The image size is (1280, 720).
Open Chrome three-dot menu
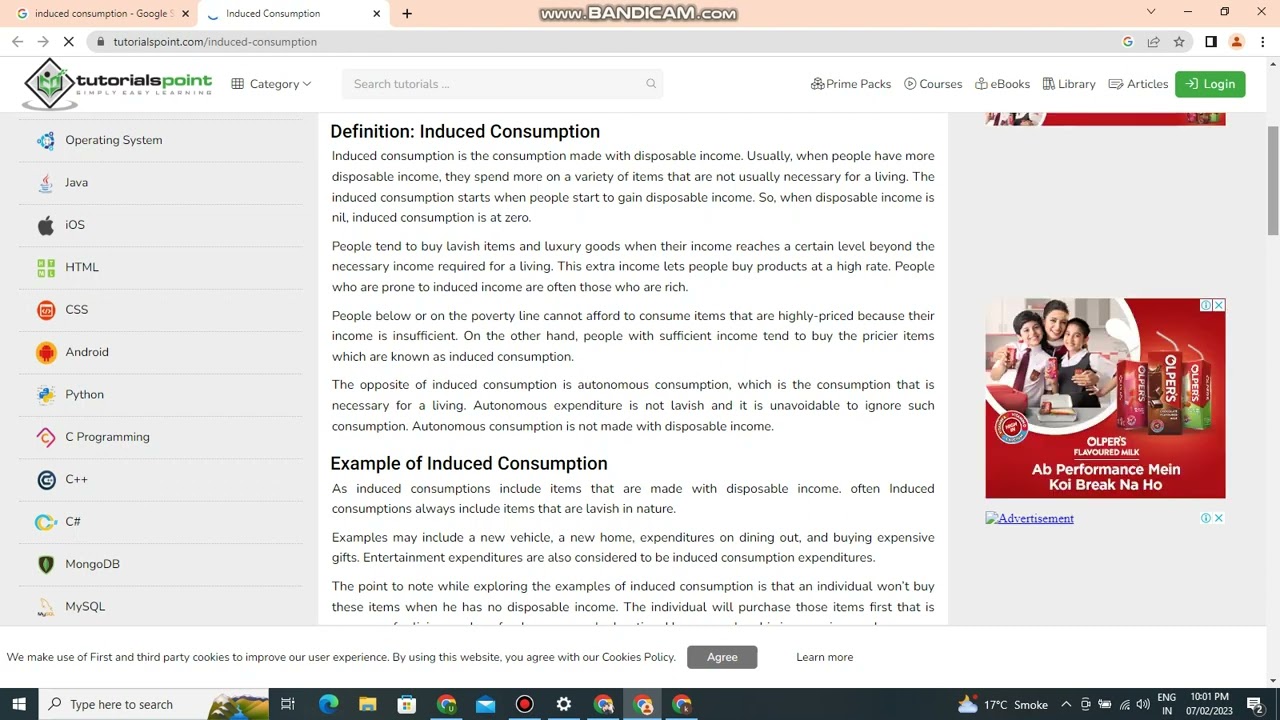pos(1262,41)
